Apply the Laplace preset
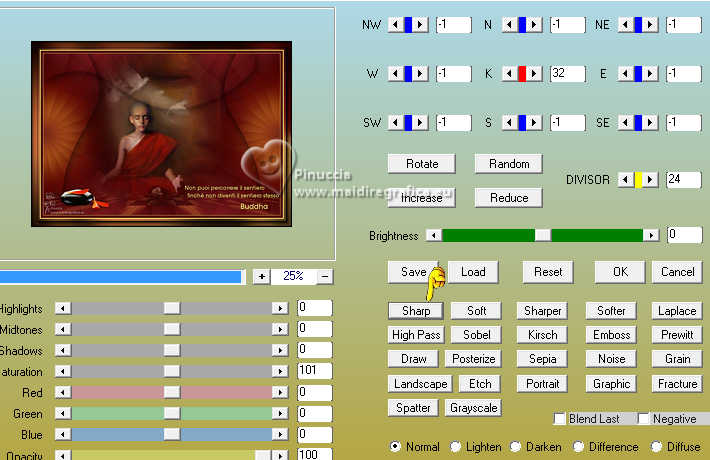 point(677,311)
